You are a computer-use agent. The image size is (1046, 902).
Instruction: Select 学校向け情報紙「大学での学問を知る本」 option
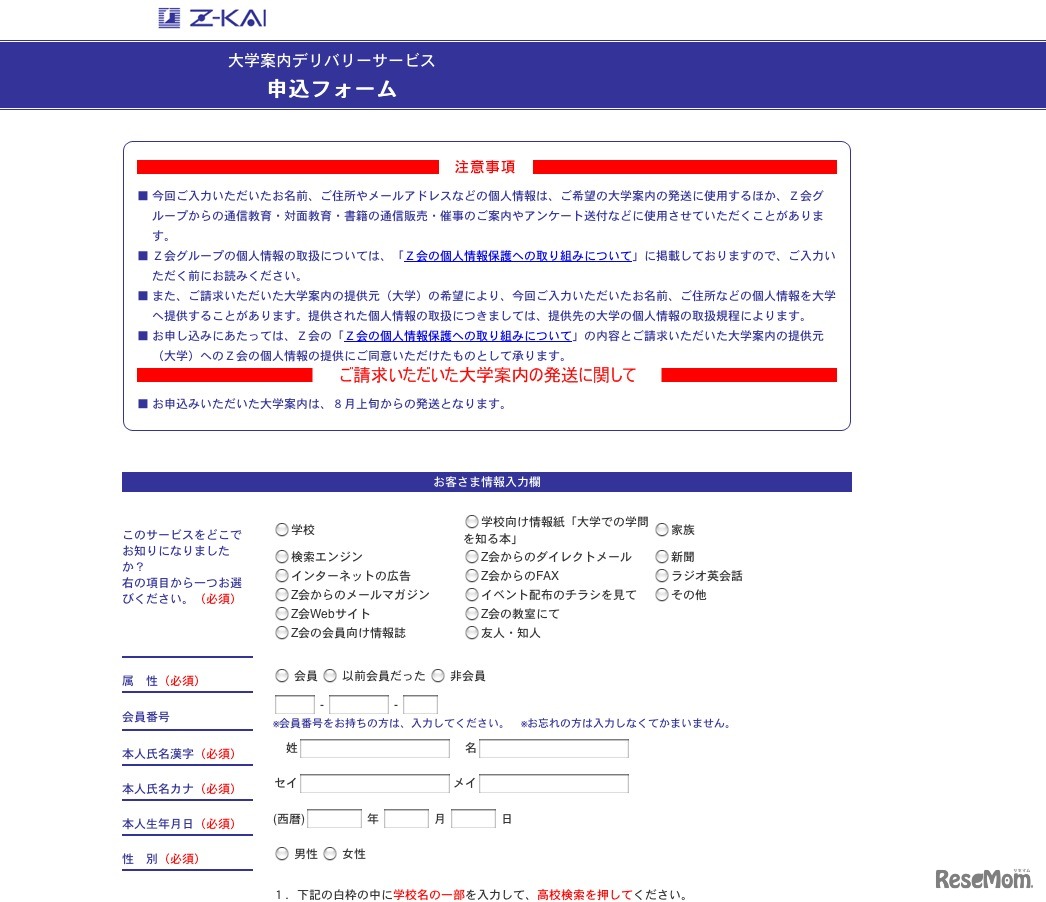tap(472, 522)
